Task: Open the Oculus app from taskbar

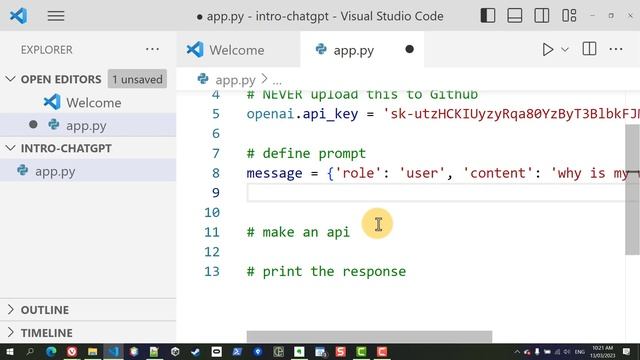Action: pyautogui.click(x=216, y=351)
